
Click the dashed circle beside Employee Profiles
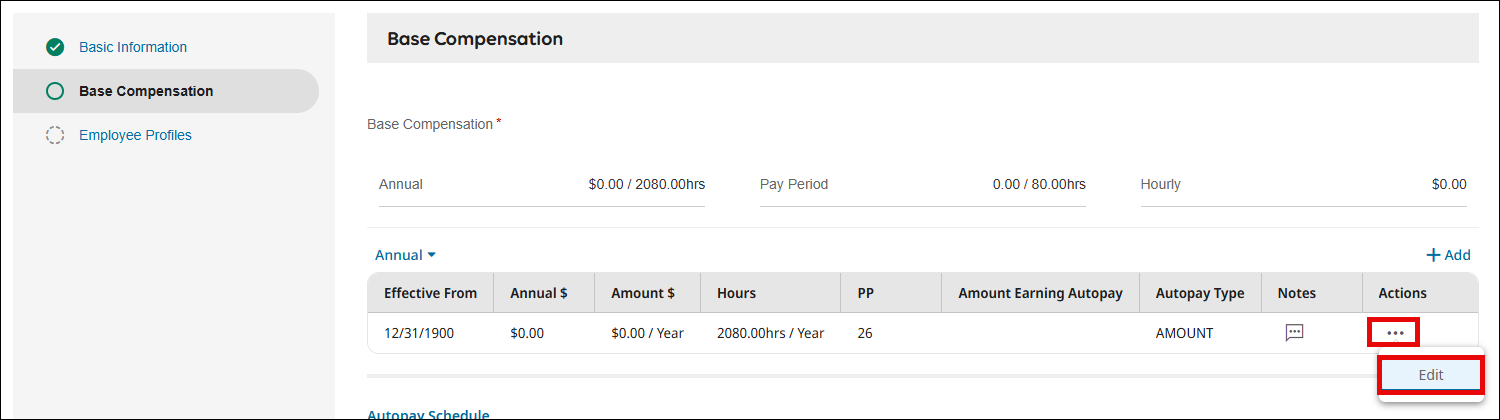click(x=55, y=135)
